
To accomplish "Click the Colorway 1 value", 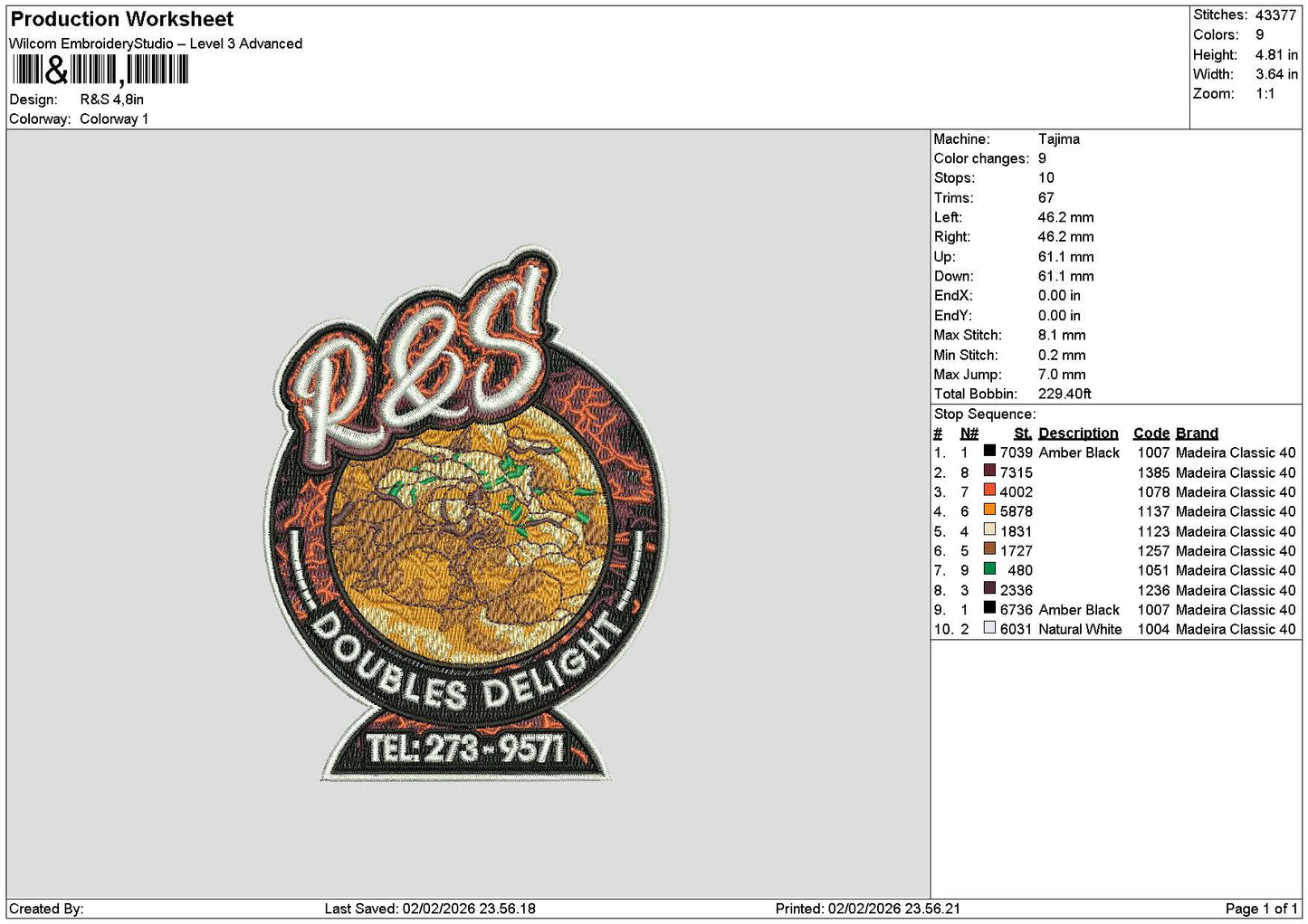I will (x=114, y=119).
